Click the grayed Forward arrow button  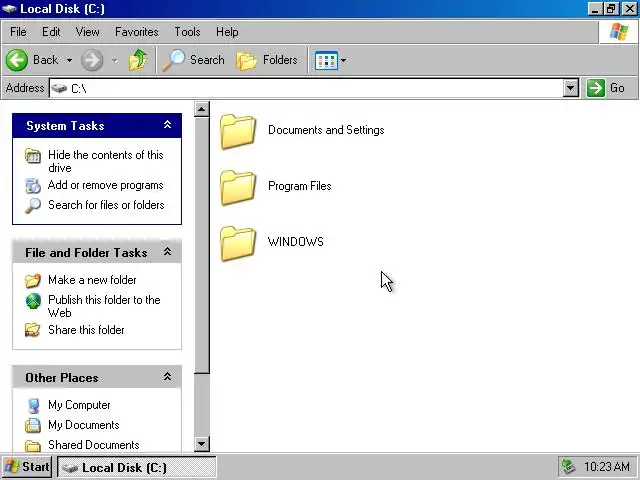92,60
